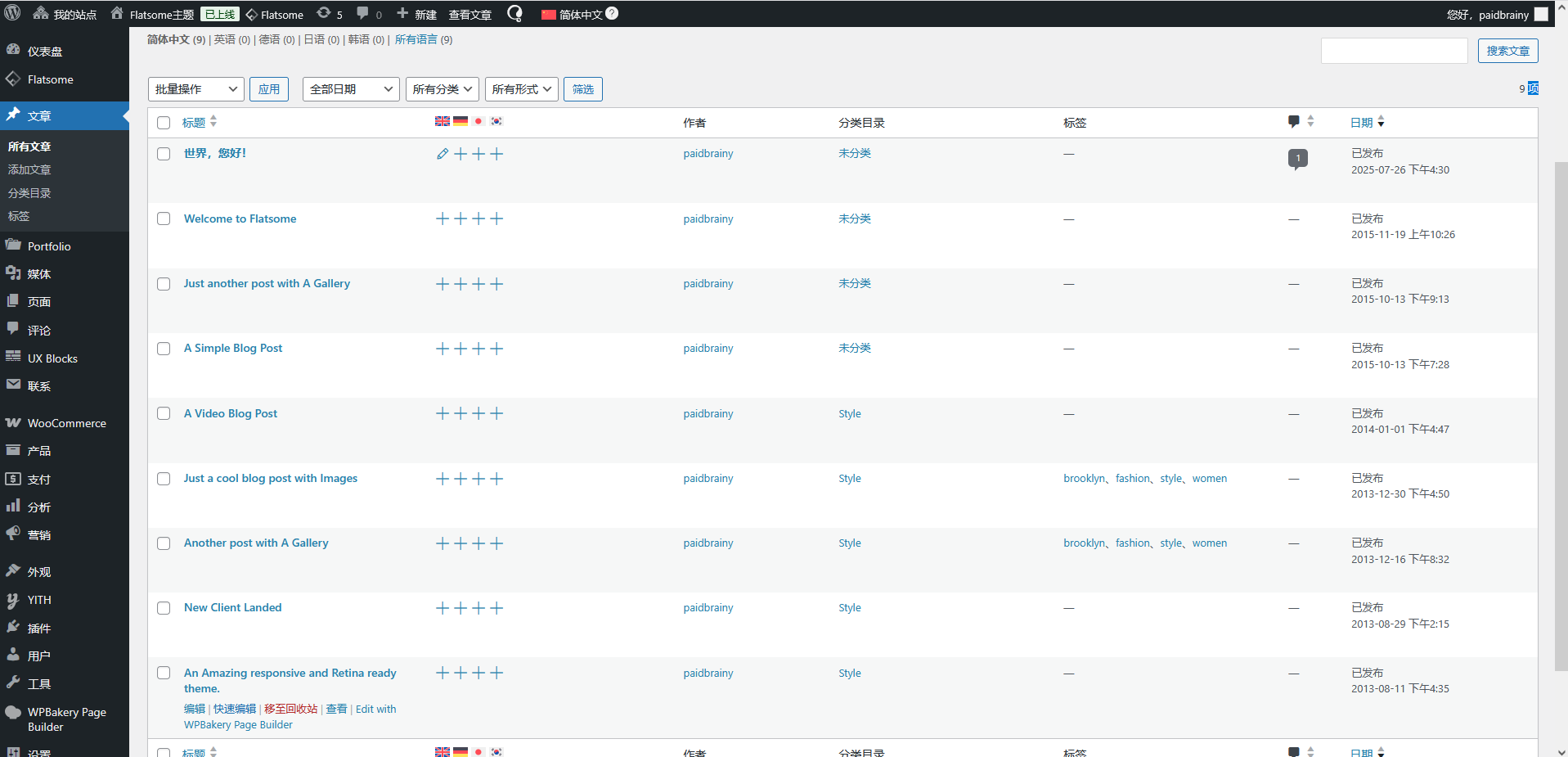1568x757 pixels.
Task: Sort posts by 日期 column
Action: 1367,122
